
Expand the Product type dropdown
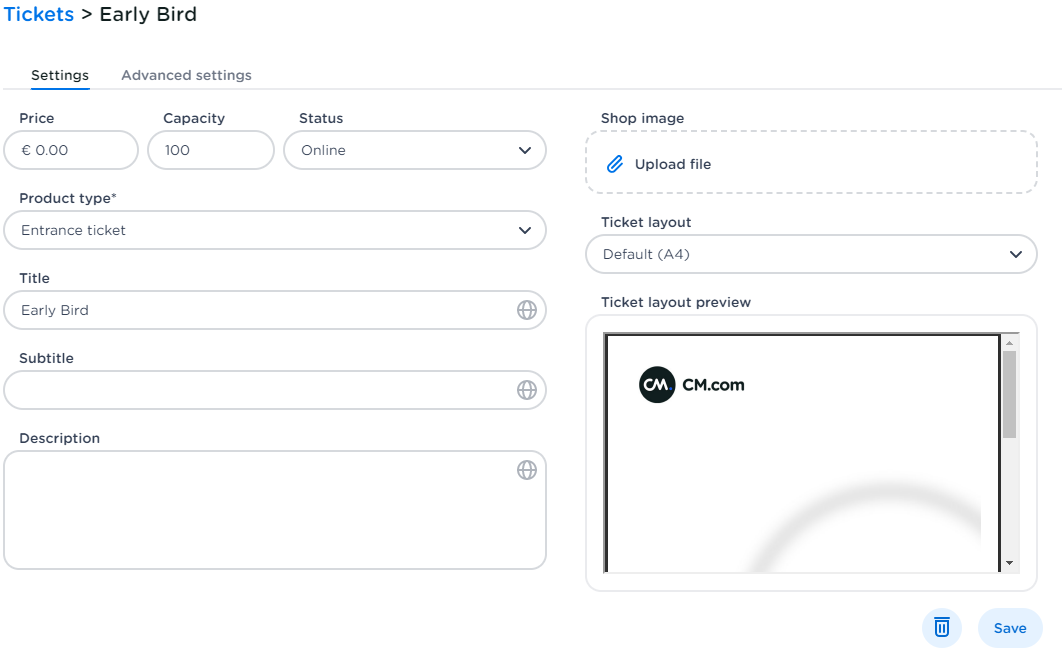click(x=275, y=230)
